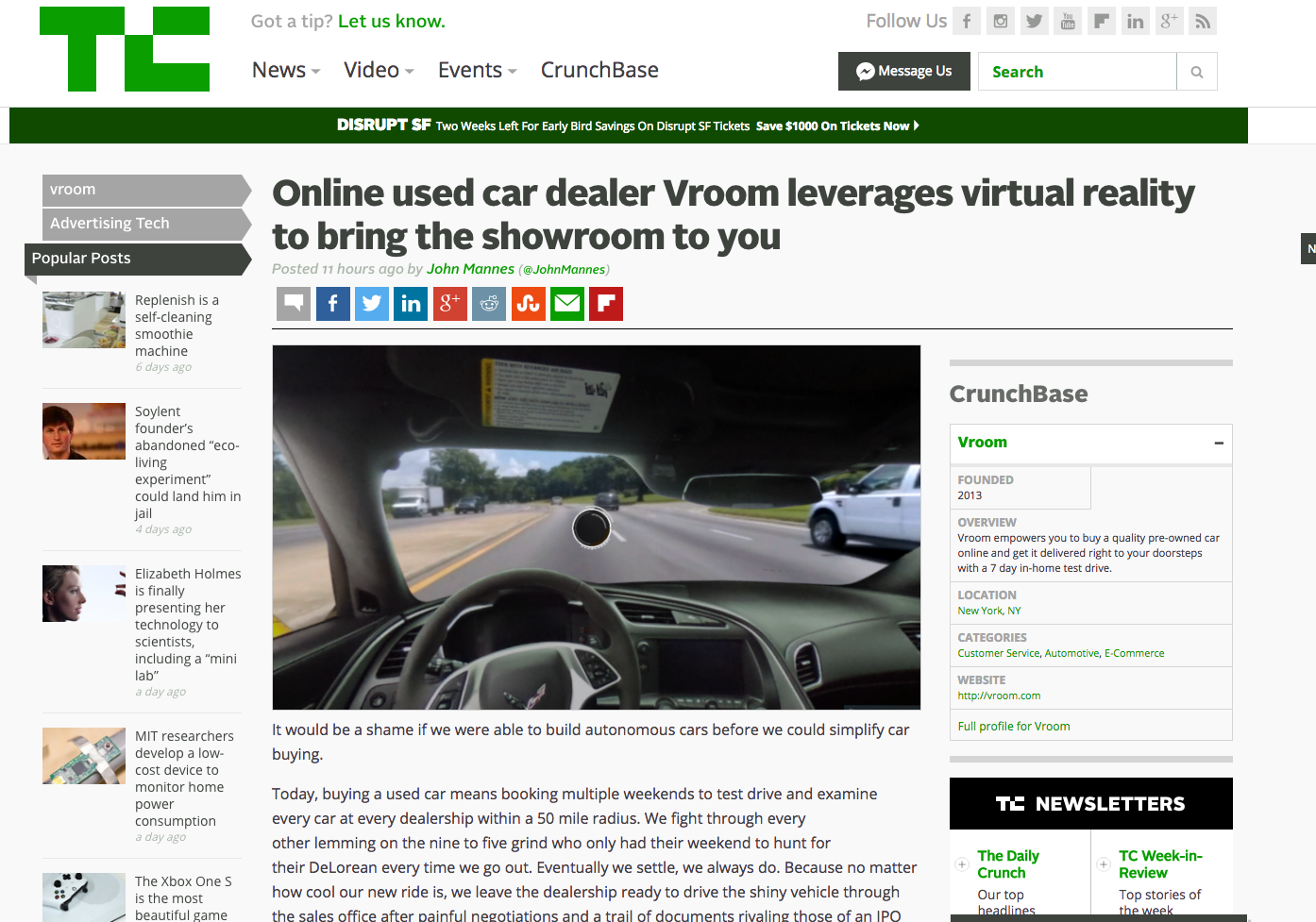This screenshot has width=1316, height=922.
Task: Open the News dropdown menu
Action: tap(286, 70)
